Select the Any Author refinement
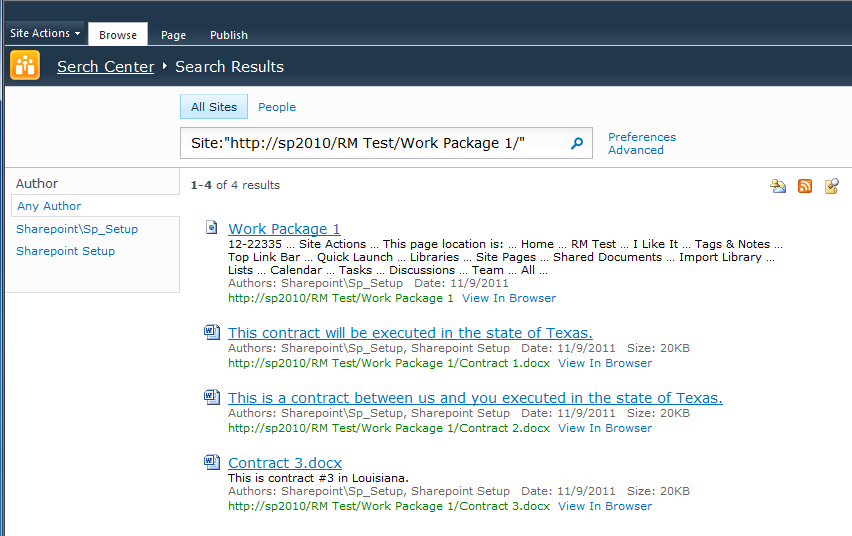The height and width of the screenshot is (536, 852). point(49,206)
